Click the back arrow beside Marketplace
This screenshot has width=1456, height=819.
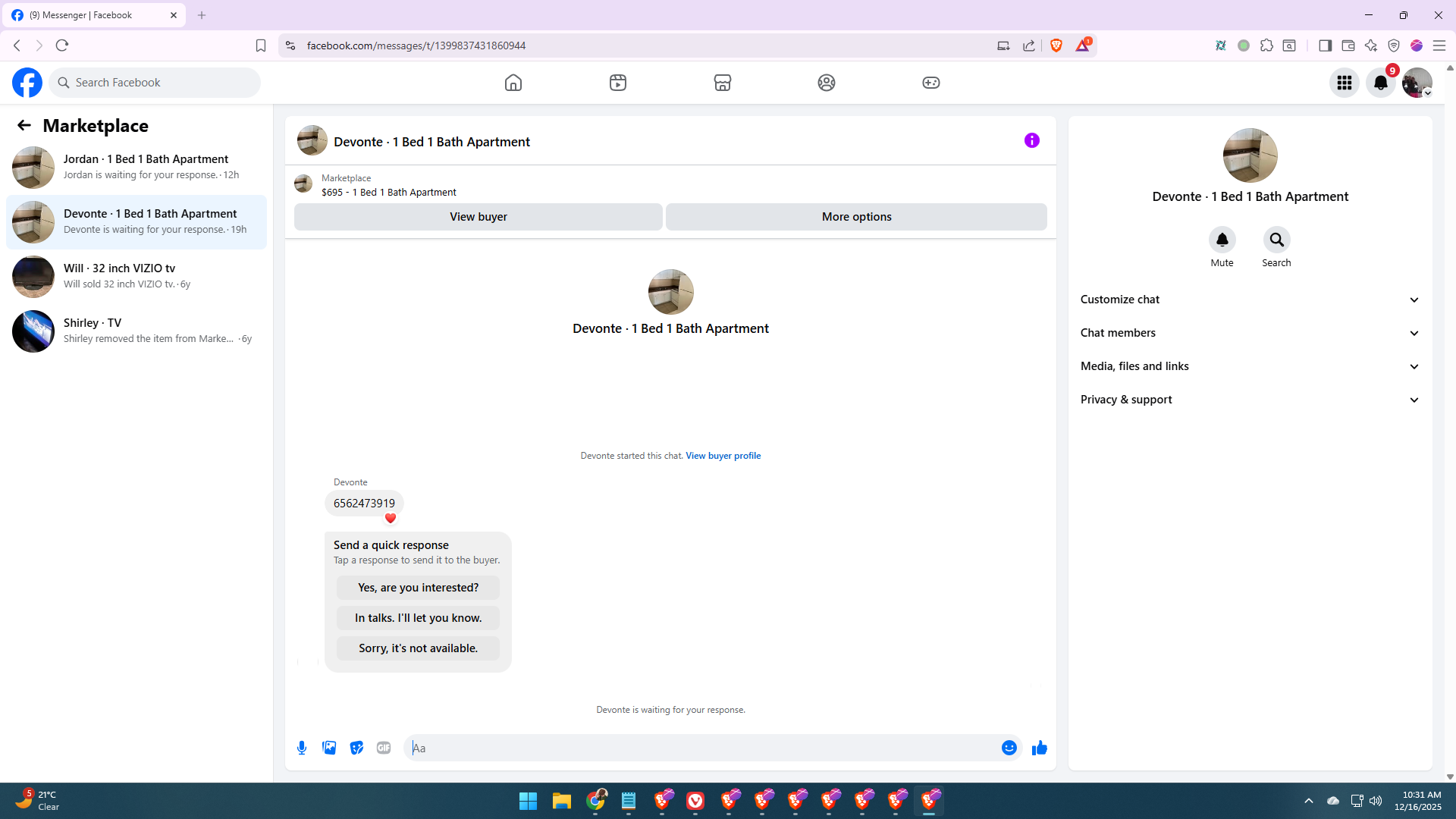pyautogui.click(x=24, y=125)
